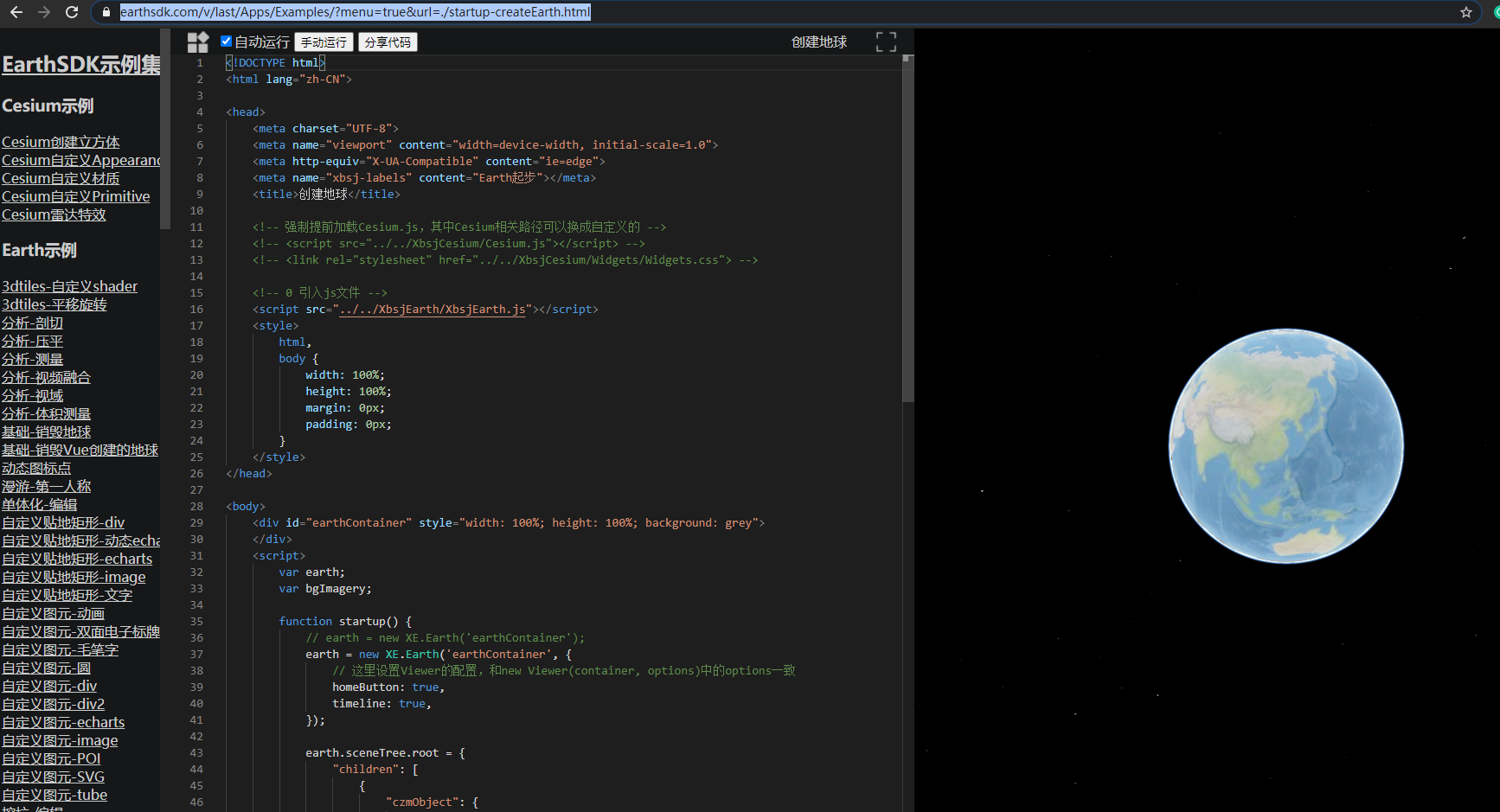1500x812 pixels.
Task: Click line number 16 in editor gutter
Action: (197, 309)
